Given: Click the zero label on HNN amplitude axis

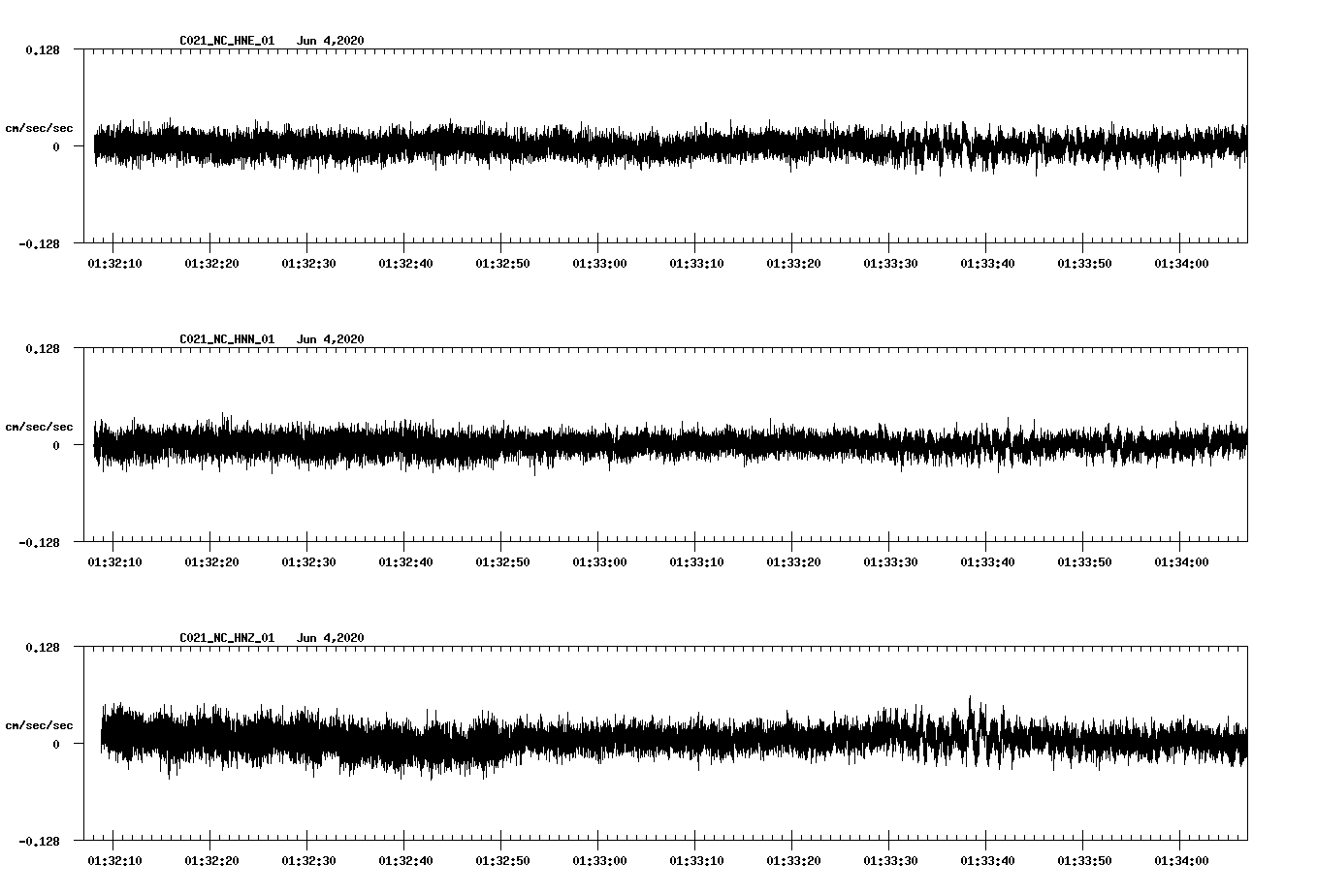Looking at the screenshot, I should (56, 445).
